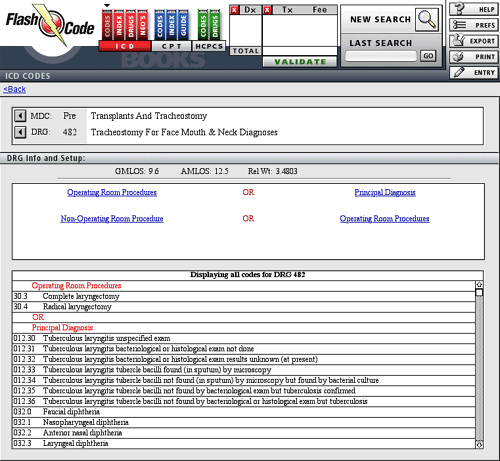The image size is (500, 461).
Task: Open the blue CPT Guide book
Action: pos(183,25)
